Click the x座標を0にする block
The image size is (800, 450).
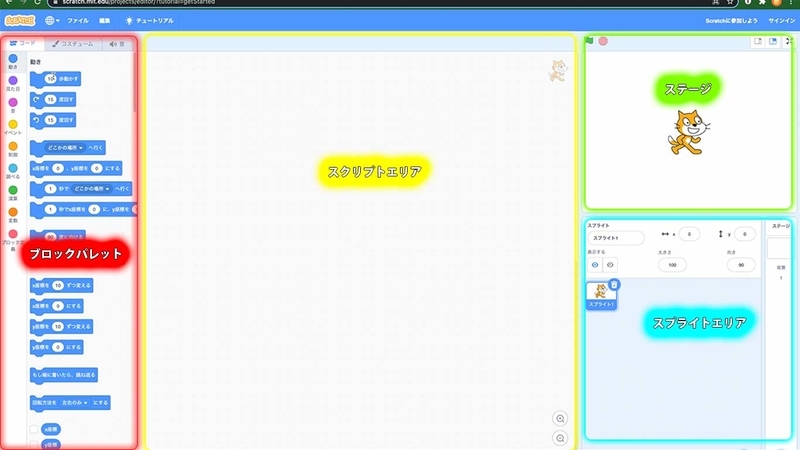56,306
